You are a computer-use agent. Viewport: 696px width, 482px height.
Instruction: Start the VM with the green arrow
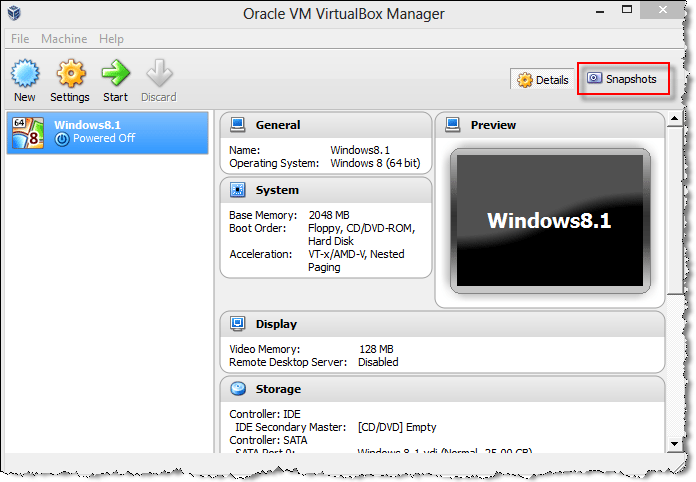tap(115, 73)
